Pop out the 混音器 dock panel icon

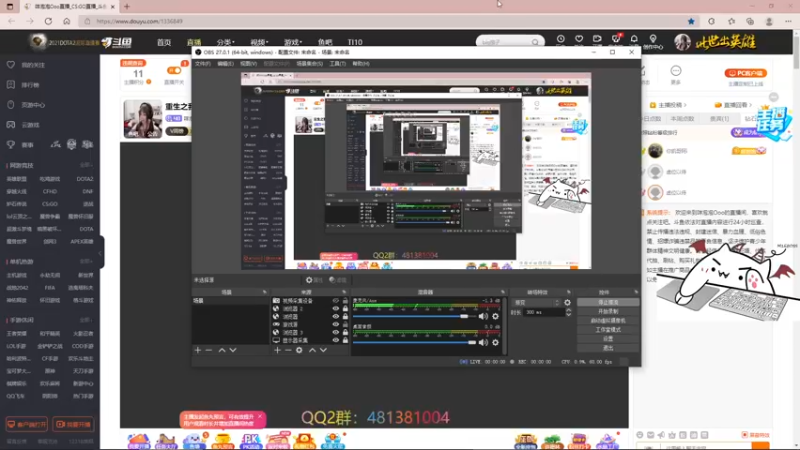(503, 292)
